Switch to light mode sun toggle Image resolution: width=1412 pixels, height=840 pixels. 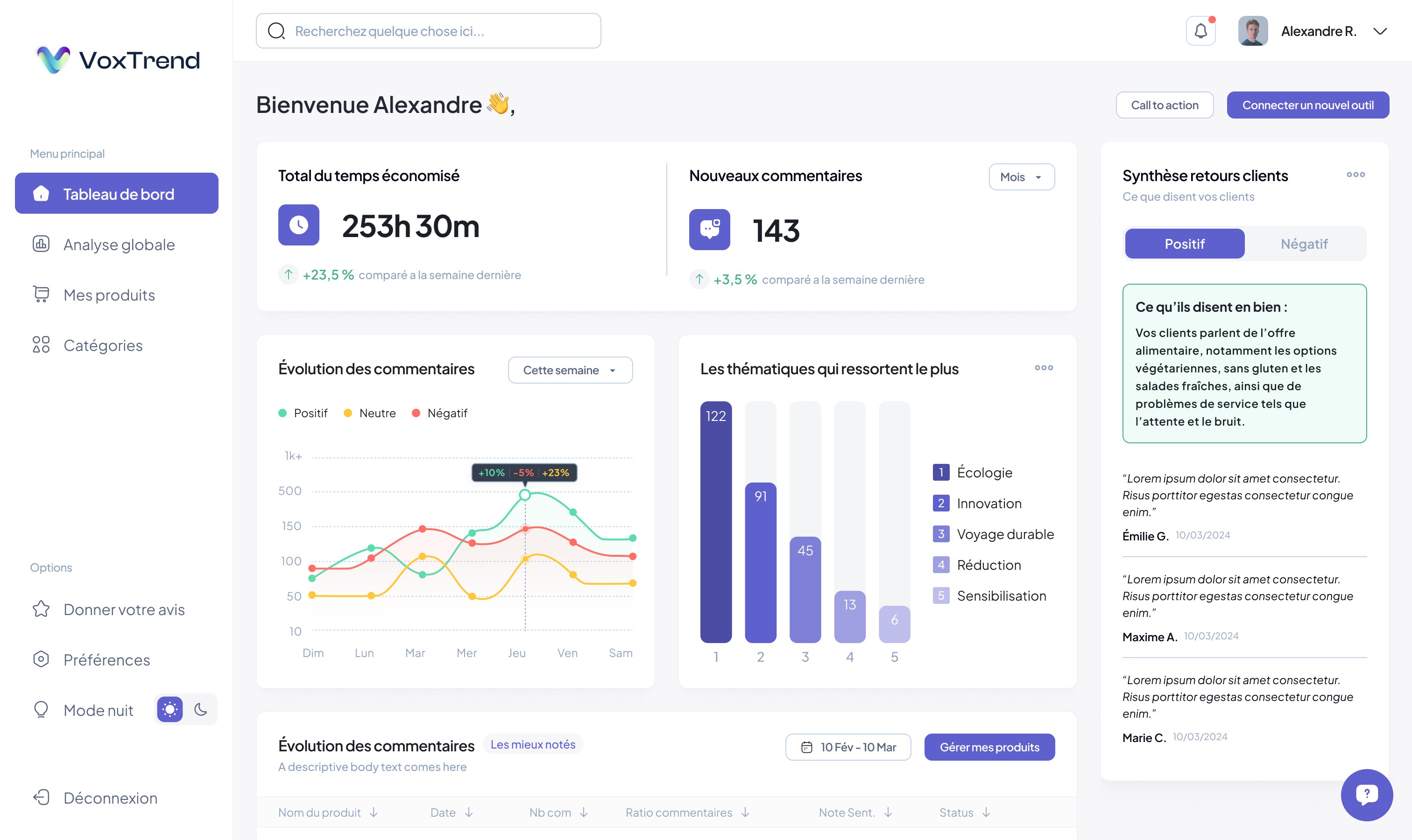pos(170,709)
